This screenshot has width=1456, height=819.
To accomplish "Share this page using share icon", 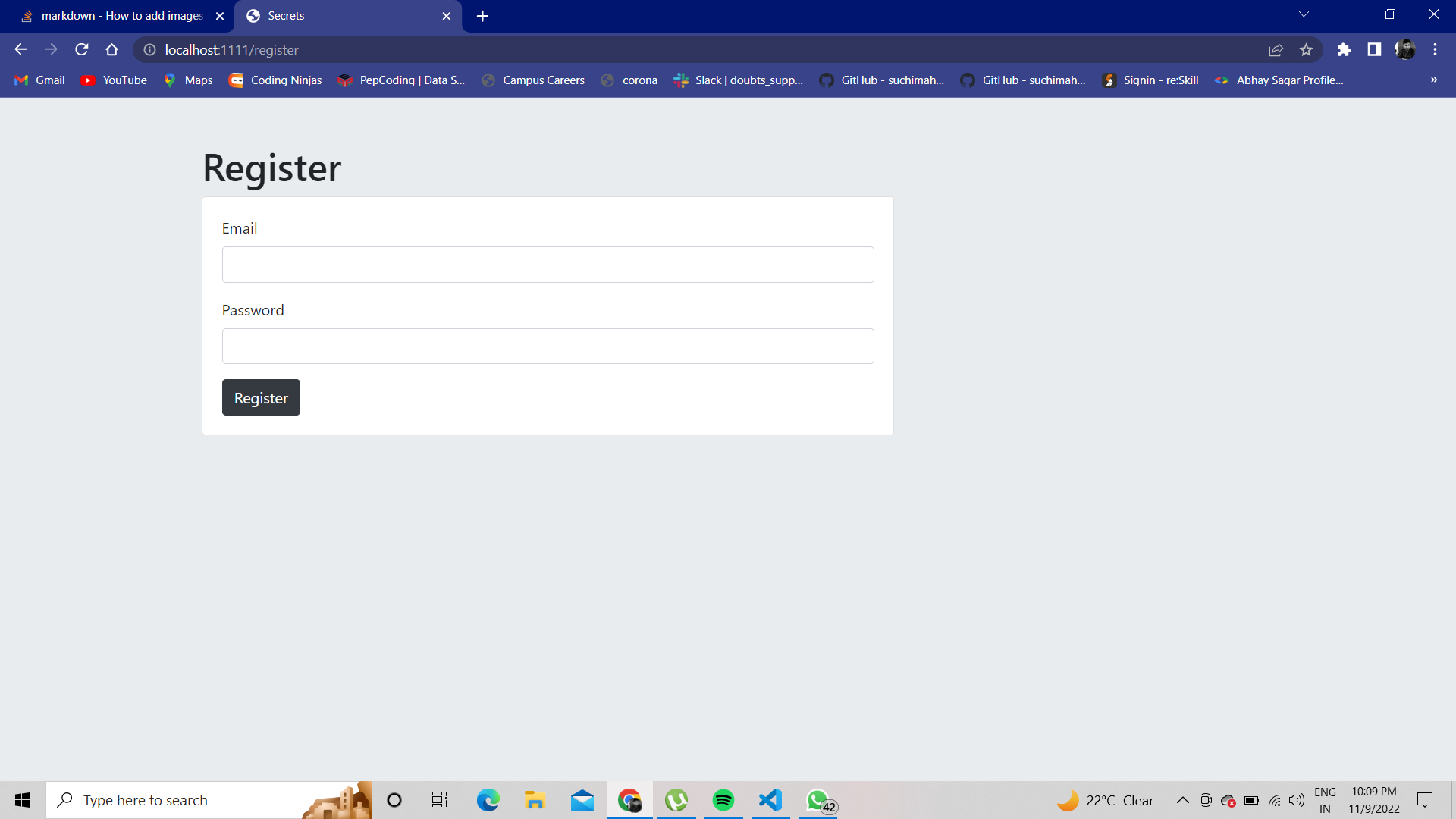I will (1276, 50).
